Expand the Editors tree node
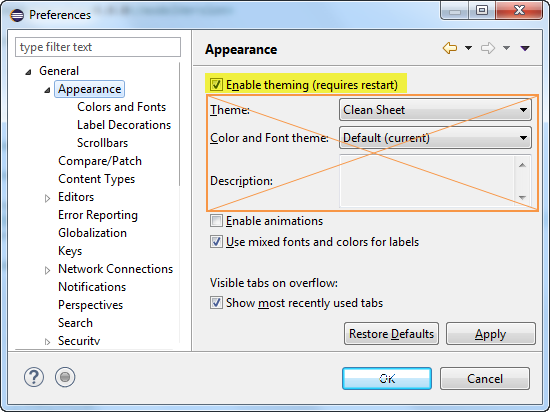550x412 pixels. pos(47,198)
